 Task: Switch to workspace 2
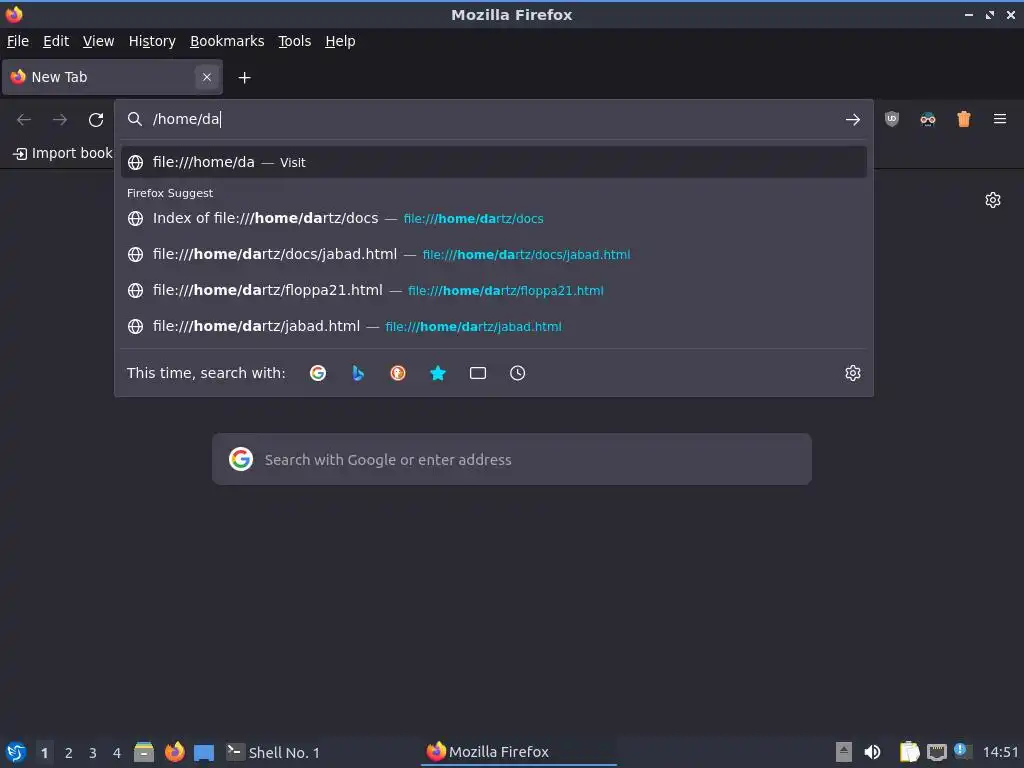pos(69,752)
